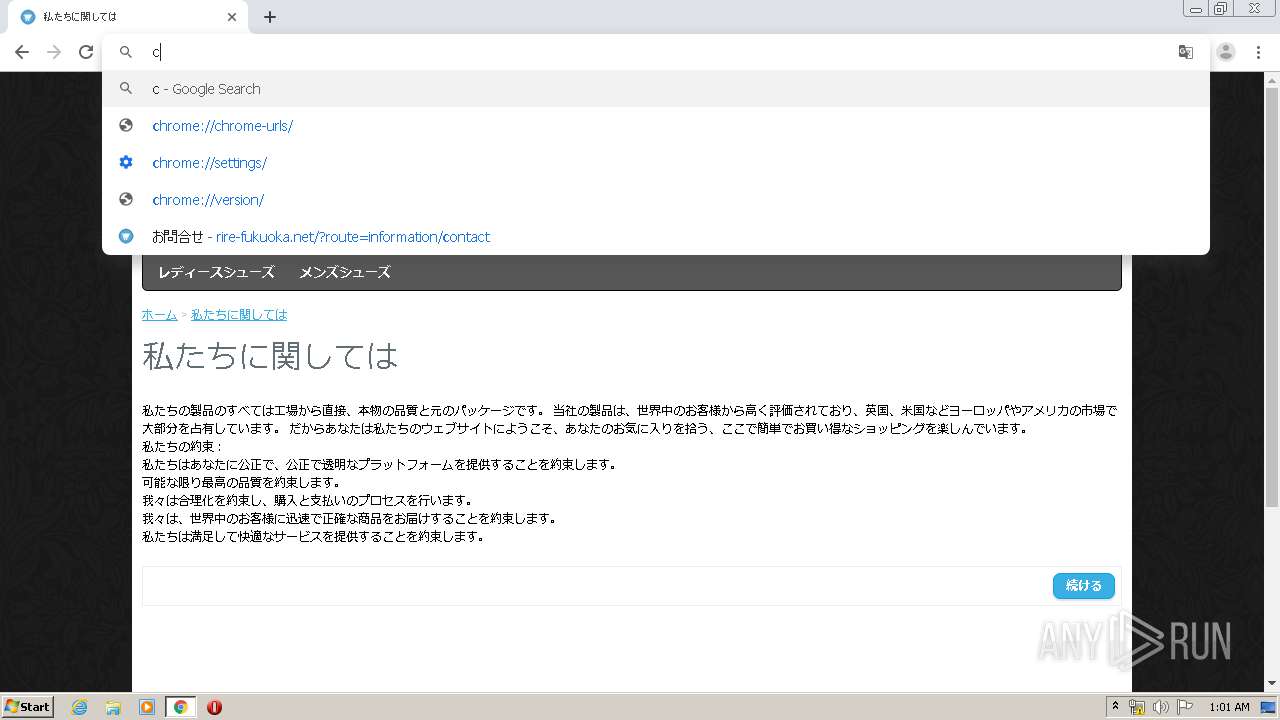Follow the ホーム breadcrumb link

pyautogui.click(x=159, y=315)
